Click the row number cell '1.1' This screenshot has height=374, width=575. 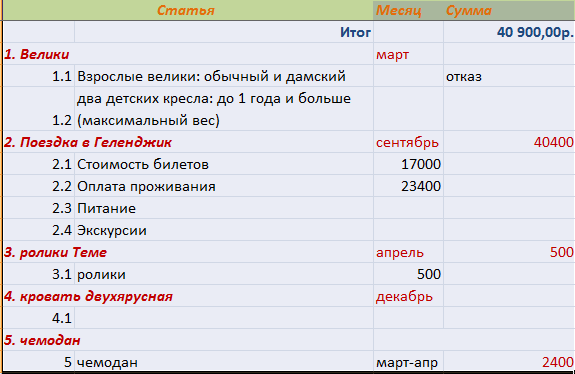coord(39,76)
